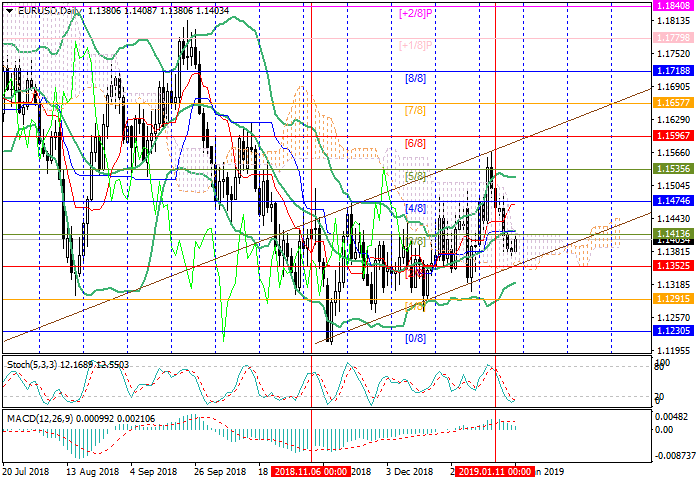Image resolution: width=697 pixels, height=483 pixels.
Task: Select the magenta 1.18408 price label
Action: coord(672,5)
